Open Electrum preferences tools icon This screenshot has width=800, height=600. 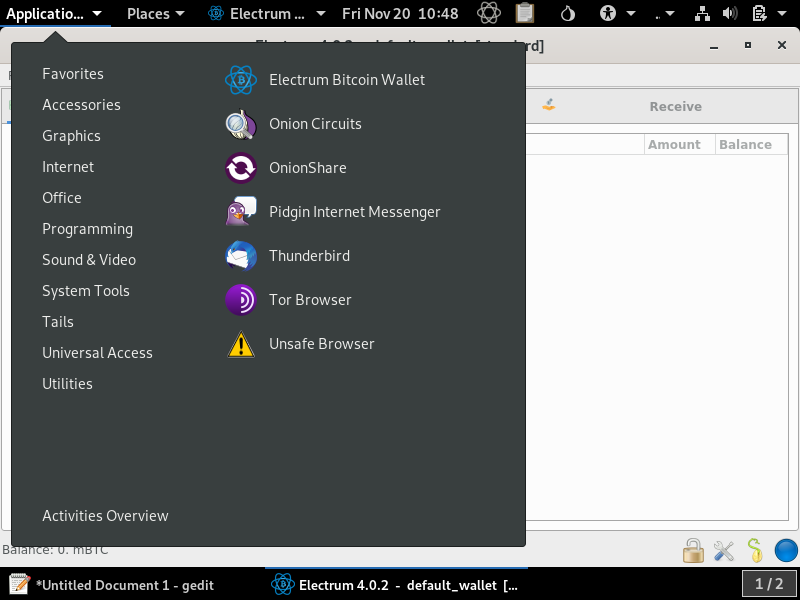pyautogui.click(x=723, y=551)
